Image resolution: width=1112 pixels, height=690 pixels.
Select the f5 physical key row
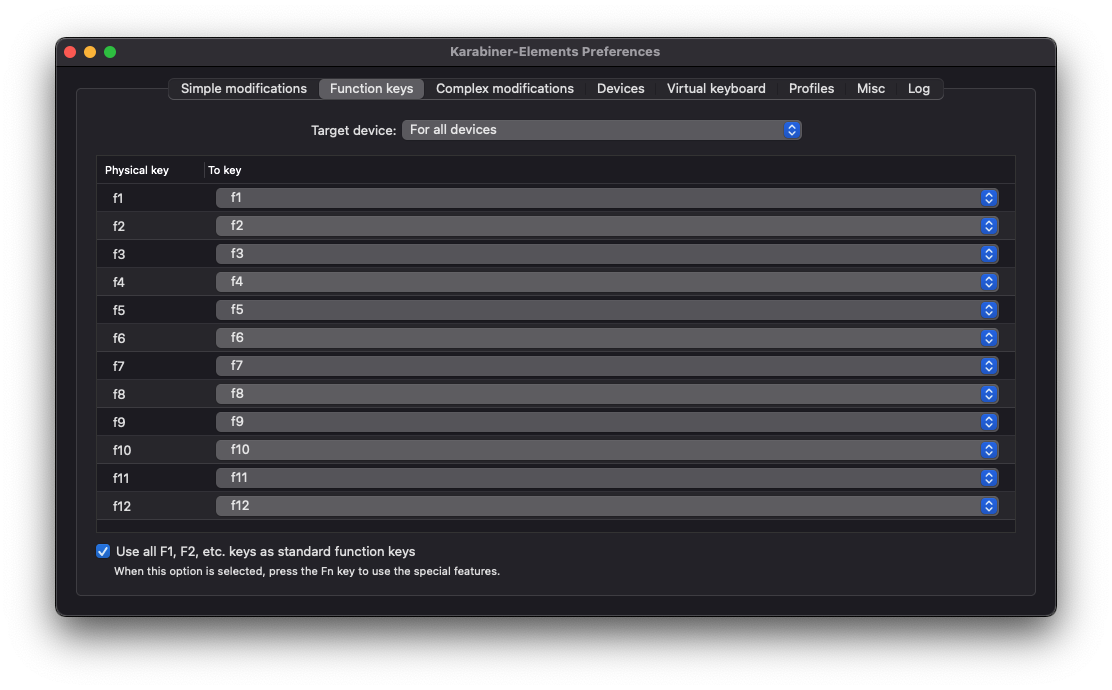click(x=119, y=310)
